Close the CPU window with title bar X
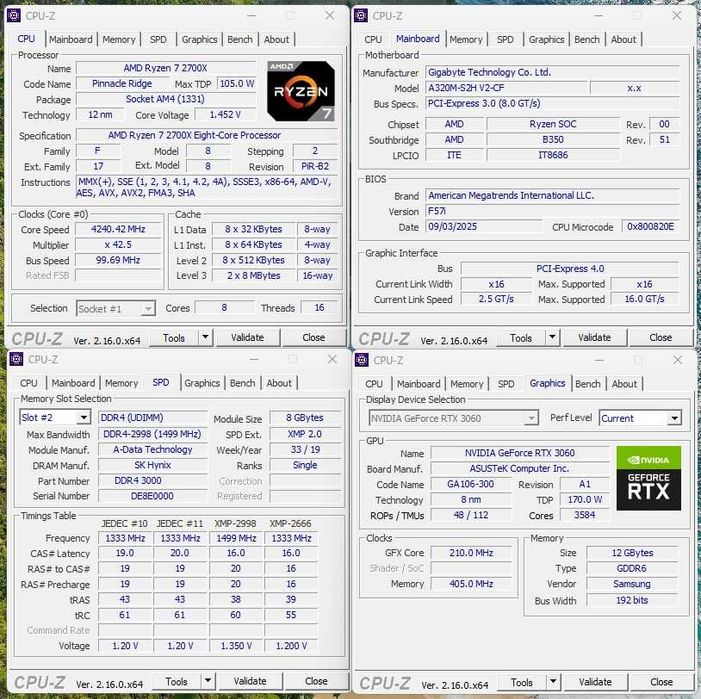This screenshot has width=701, height=699. (x=329, y=16)
